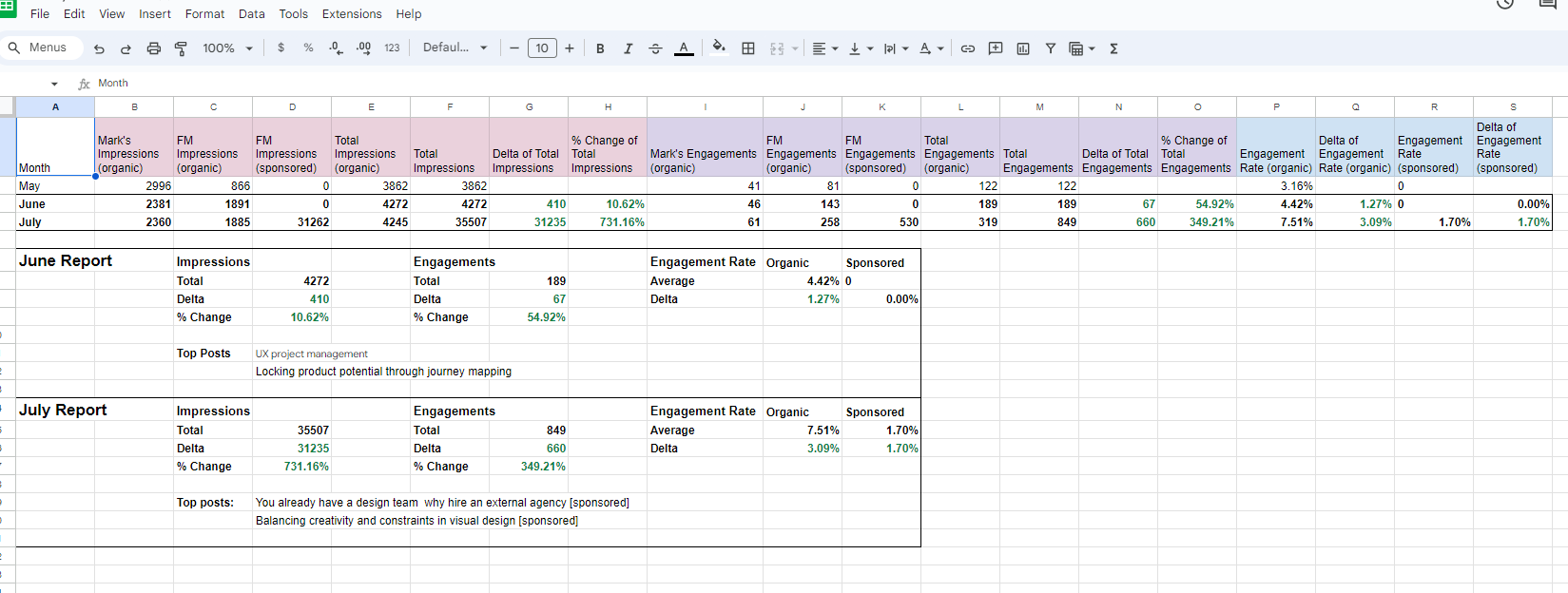Screen dimensions: 1568x593
Task: Click the Create a filter icon
Action: tap(1050, 48)
